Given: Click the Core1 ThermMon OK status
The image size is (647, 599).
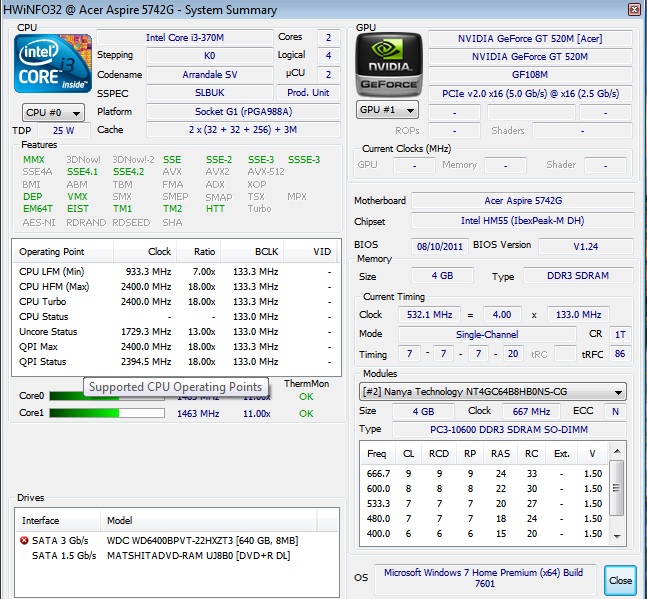Looking at the screenshot, I should click(x=306, y=413).
